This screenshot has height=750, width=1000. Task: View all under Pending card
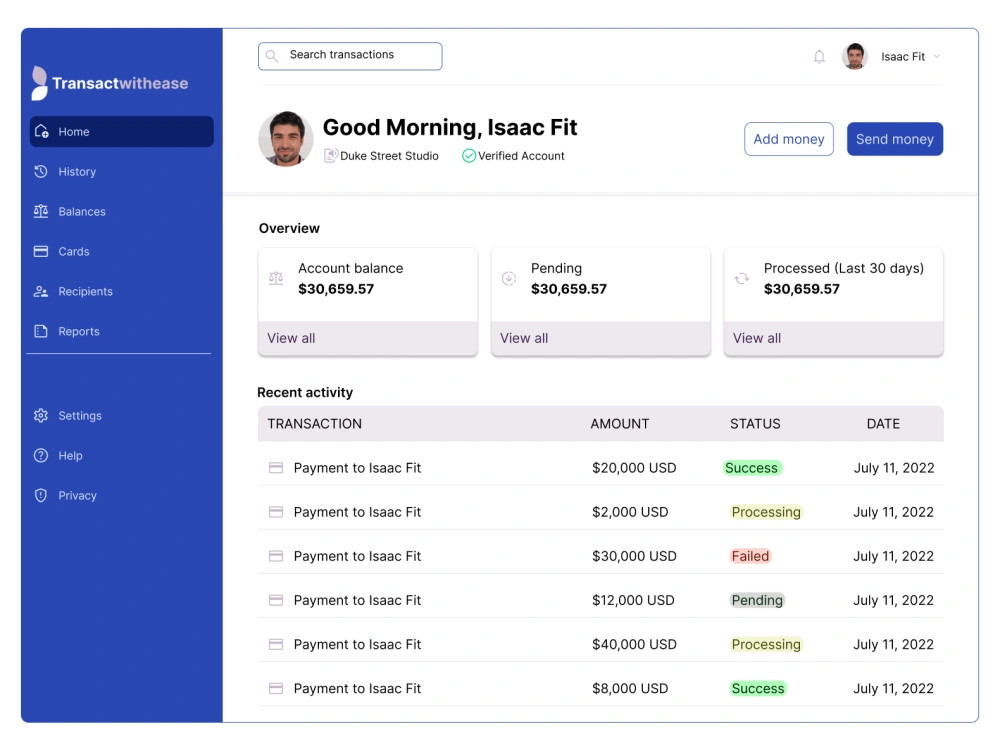click(x=524, y=338)
